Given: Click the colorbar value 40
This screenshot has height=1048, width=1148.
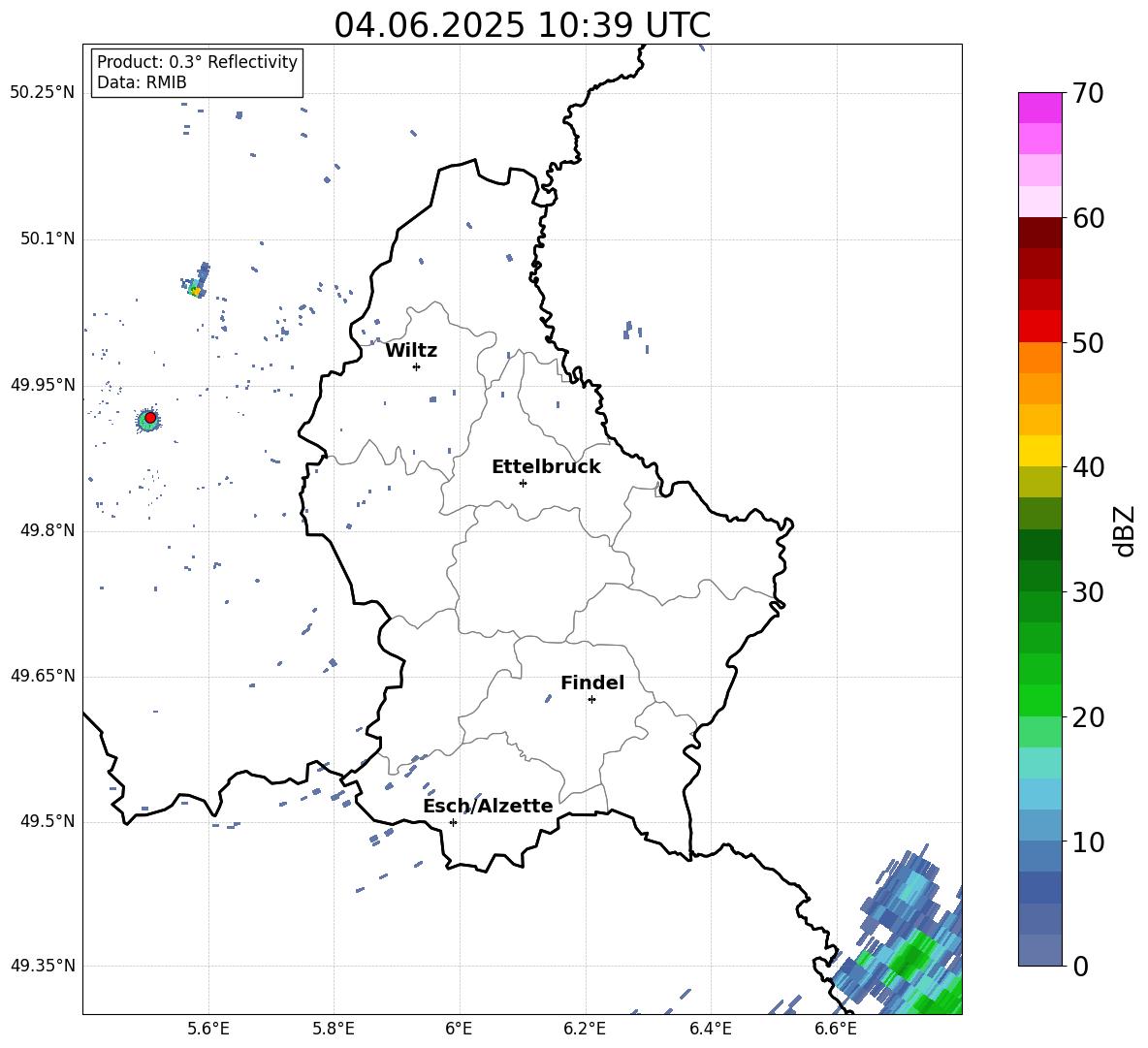Looking at the screenshot, I should coord(1088,467).
